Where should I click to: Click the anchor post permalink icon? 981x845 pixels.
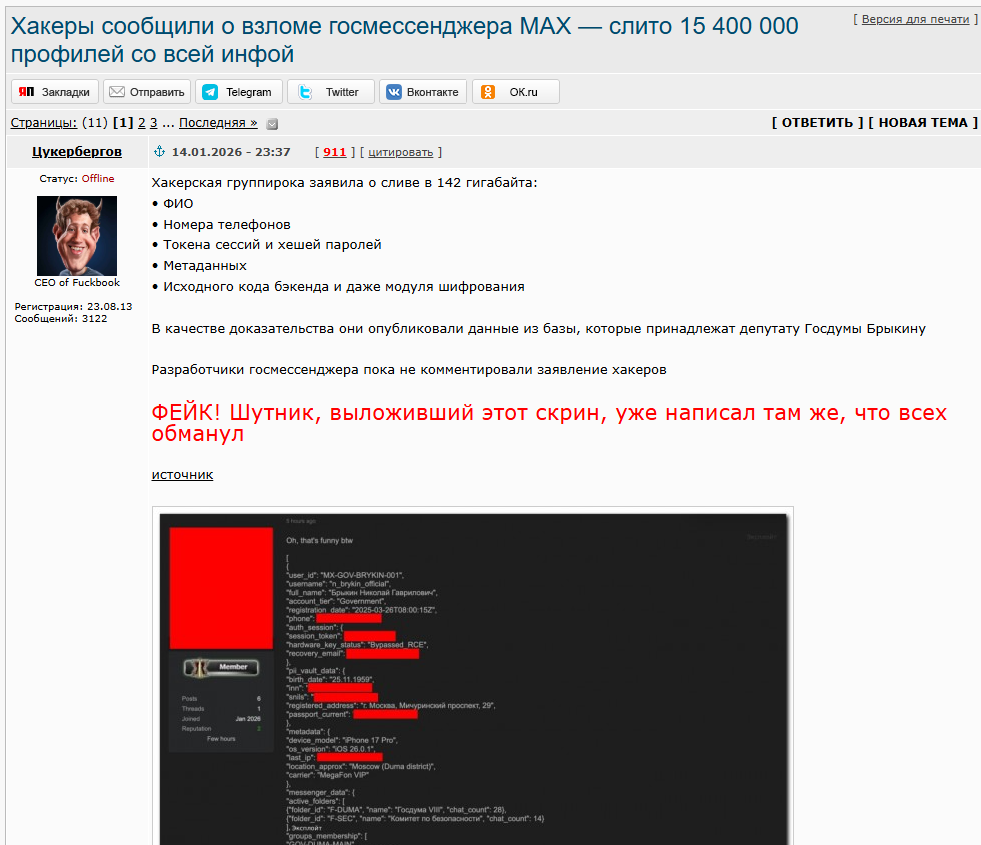[x=160, y=151]
